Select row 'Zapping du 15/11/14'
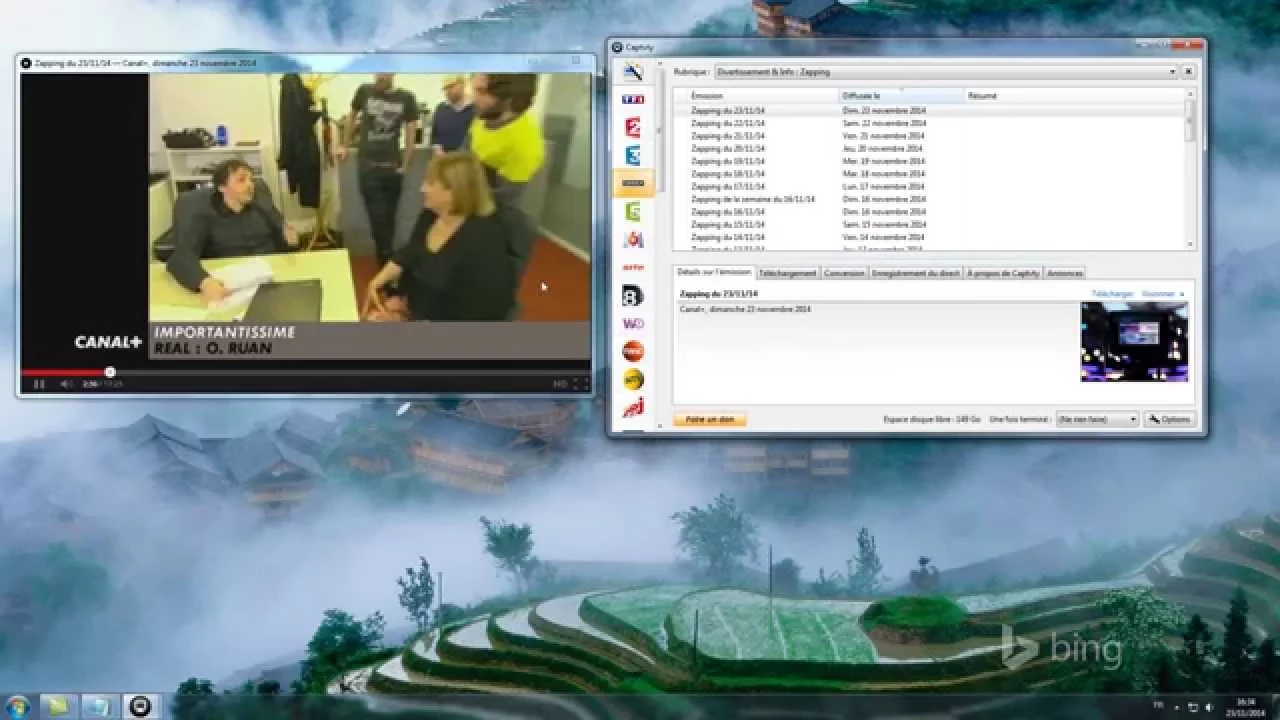 tap(929, 224)
